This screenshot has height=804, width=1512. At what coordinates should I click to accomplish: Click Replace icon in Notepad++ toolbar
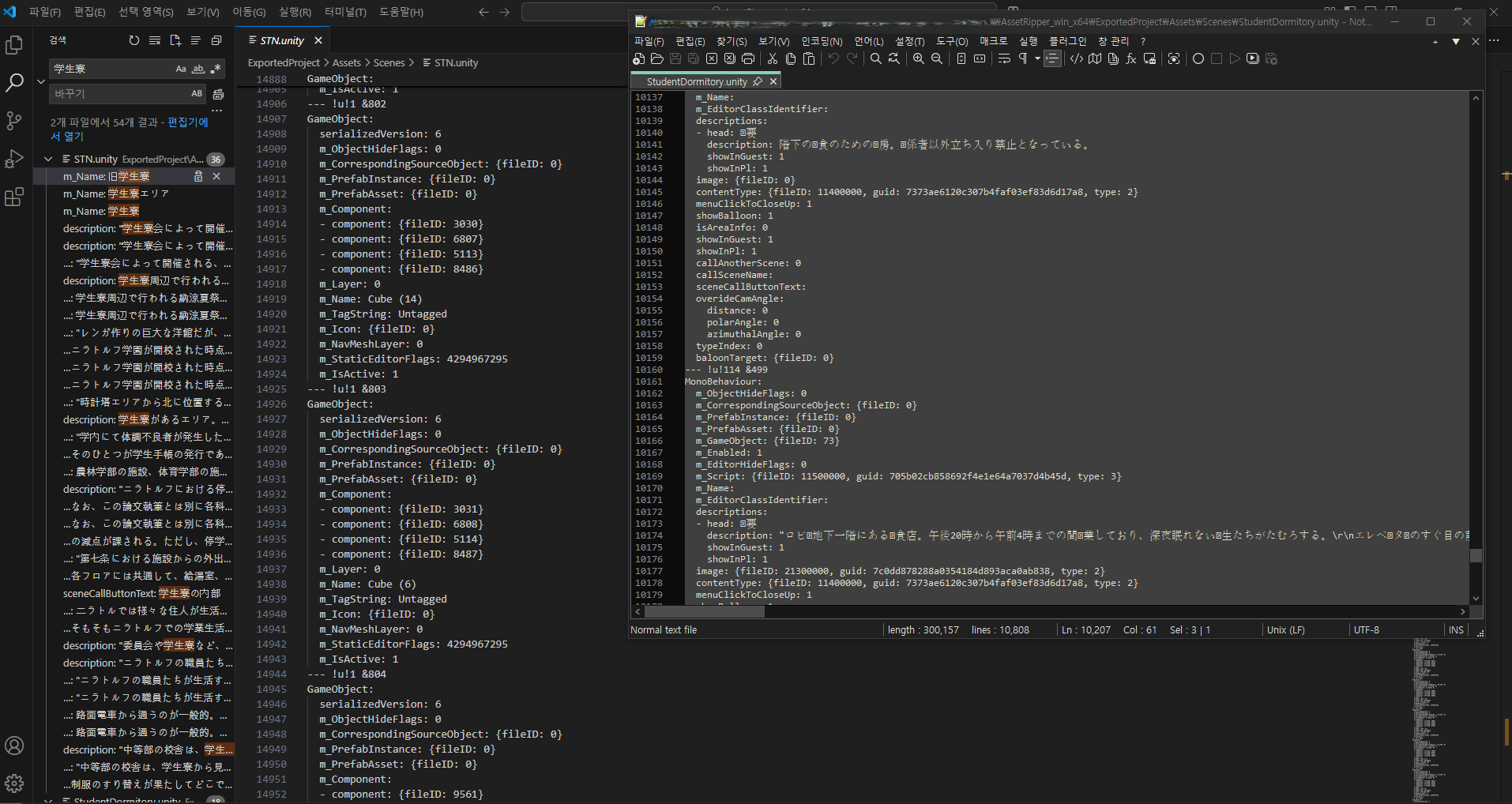pyautogui.click(x=894, y=58)
